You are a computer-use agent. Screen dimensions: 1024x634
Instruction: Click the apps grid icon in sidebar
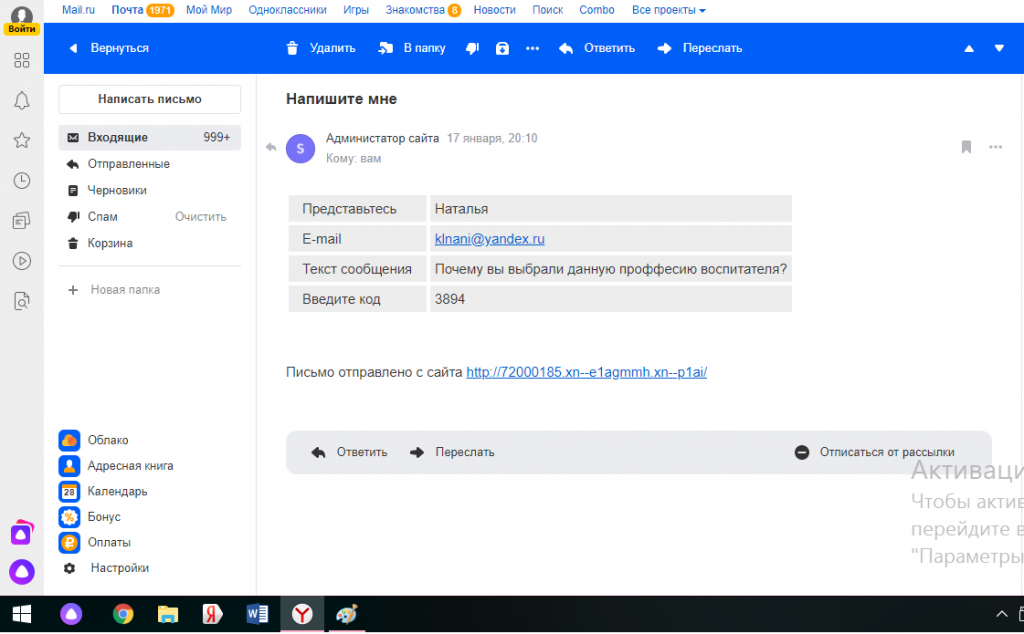click(21, 60)
